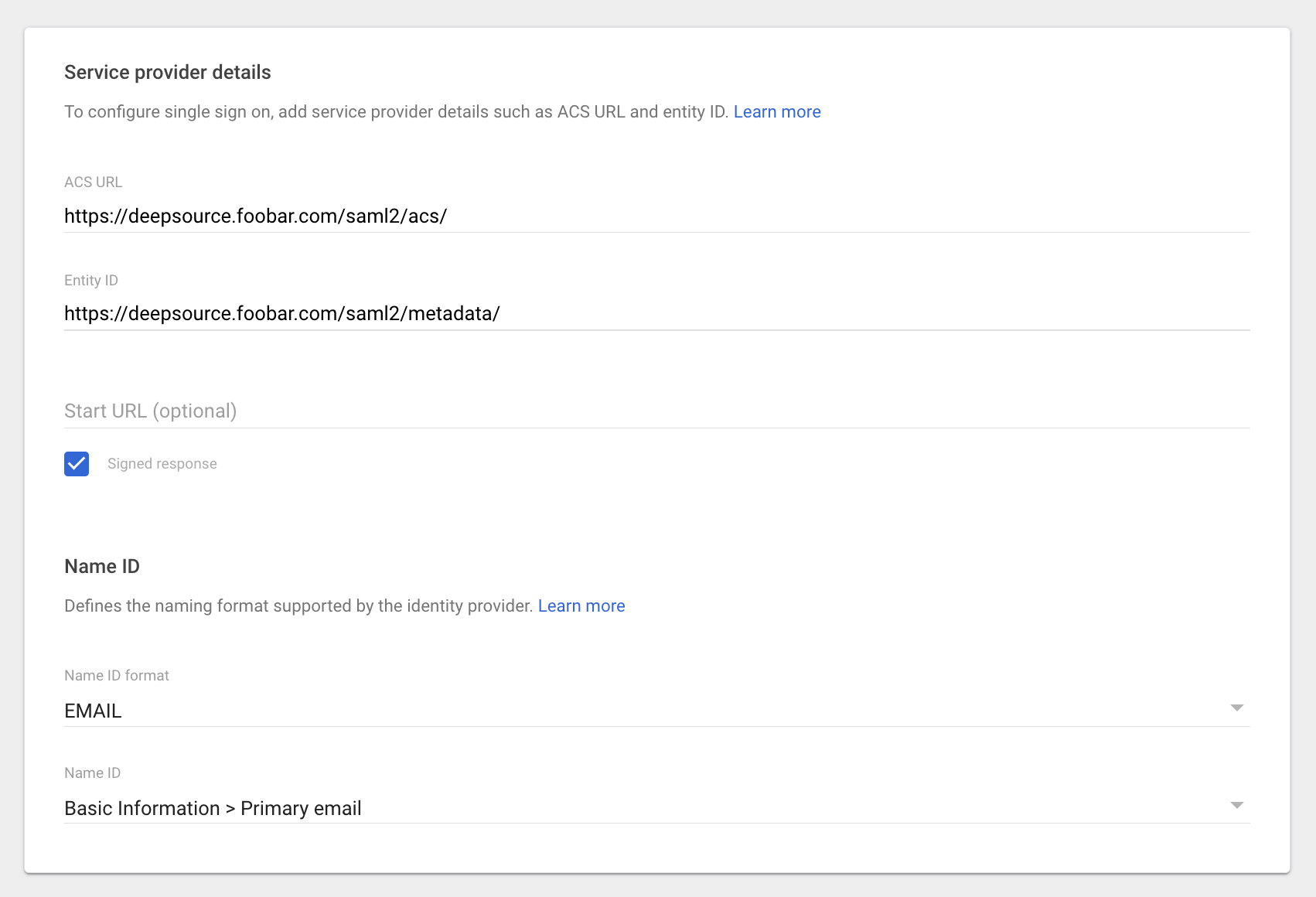1316x897 pixels.
Task: Click the Name ID label above Primary email
Action: click(93, 773)
